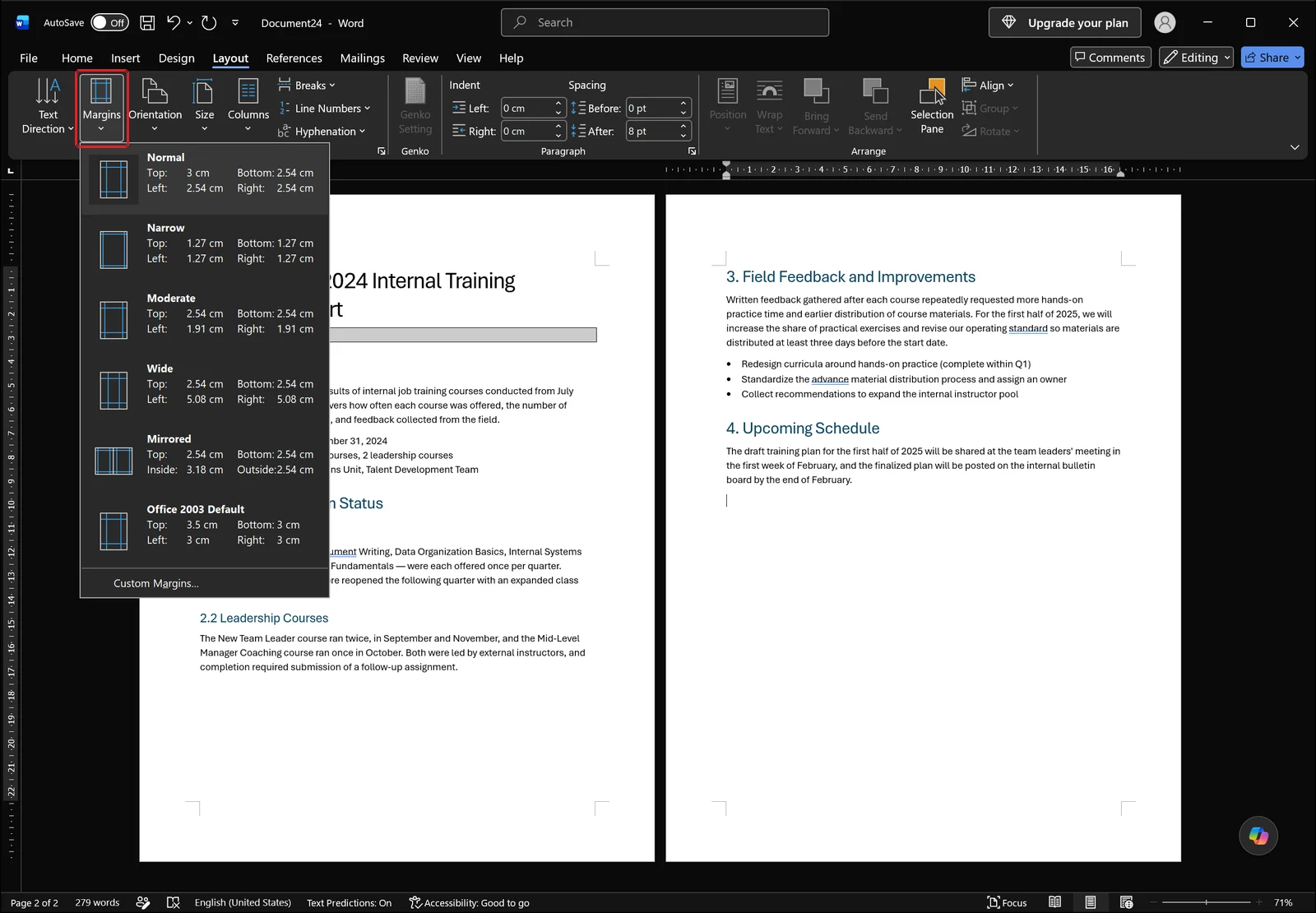Click the 71% zoom level

coord(1283,903)
